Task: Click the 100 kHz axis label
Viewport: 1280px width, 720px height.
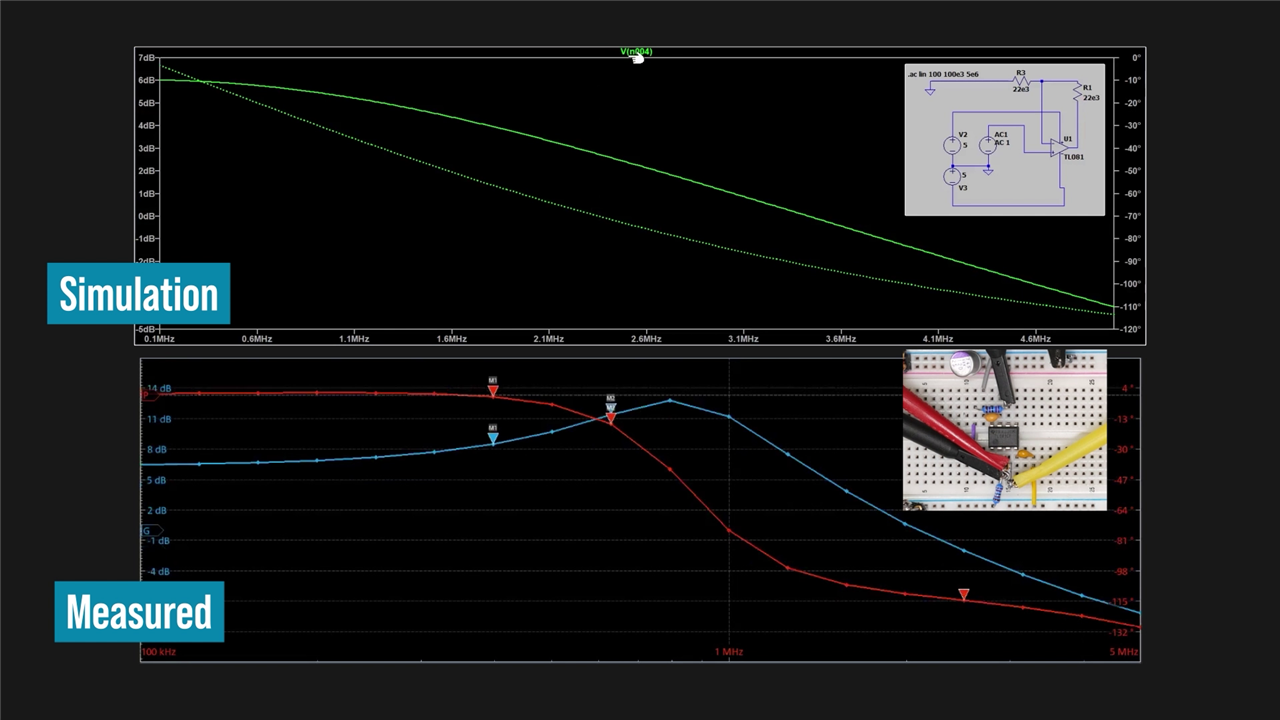Action: (159, 652)
